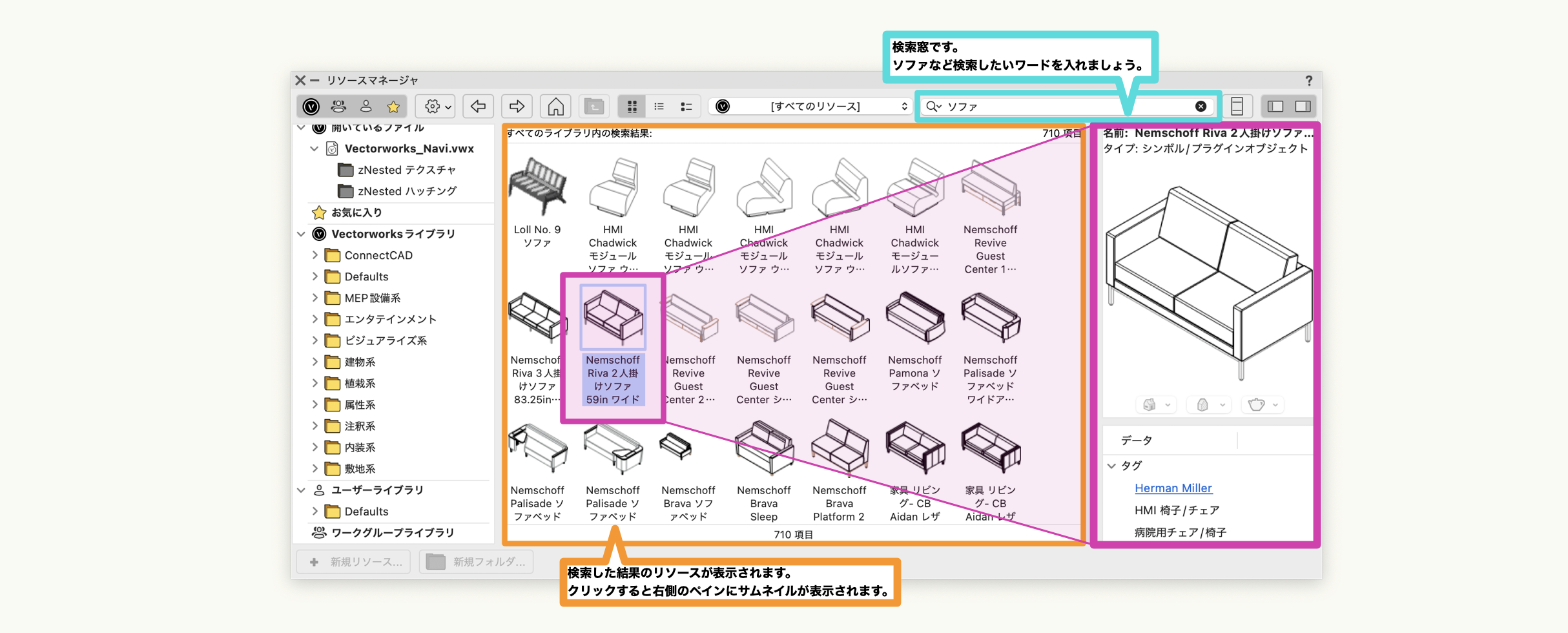Open the teapot render mode dropdown in preview
The width and height of the screenshot is (1568, 633).
tap(1263, 405)
